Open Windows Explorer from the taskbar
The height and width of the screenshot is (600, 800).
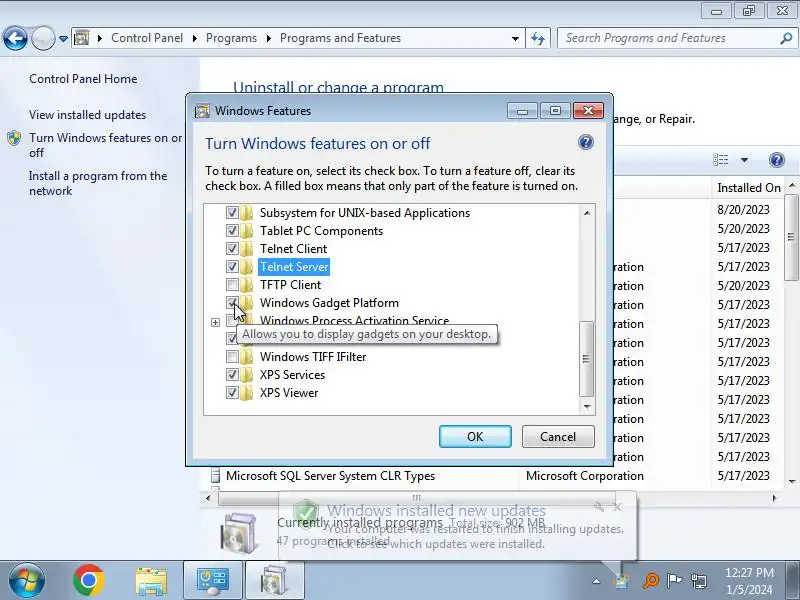151,581
